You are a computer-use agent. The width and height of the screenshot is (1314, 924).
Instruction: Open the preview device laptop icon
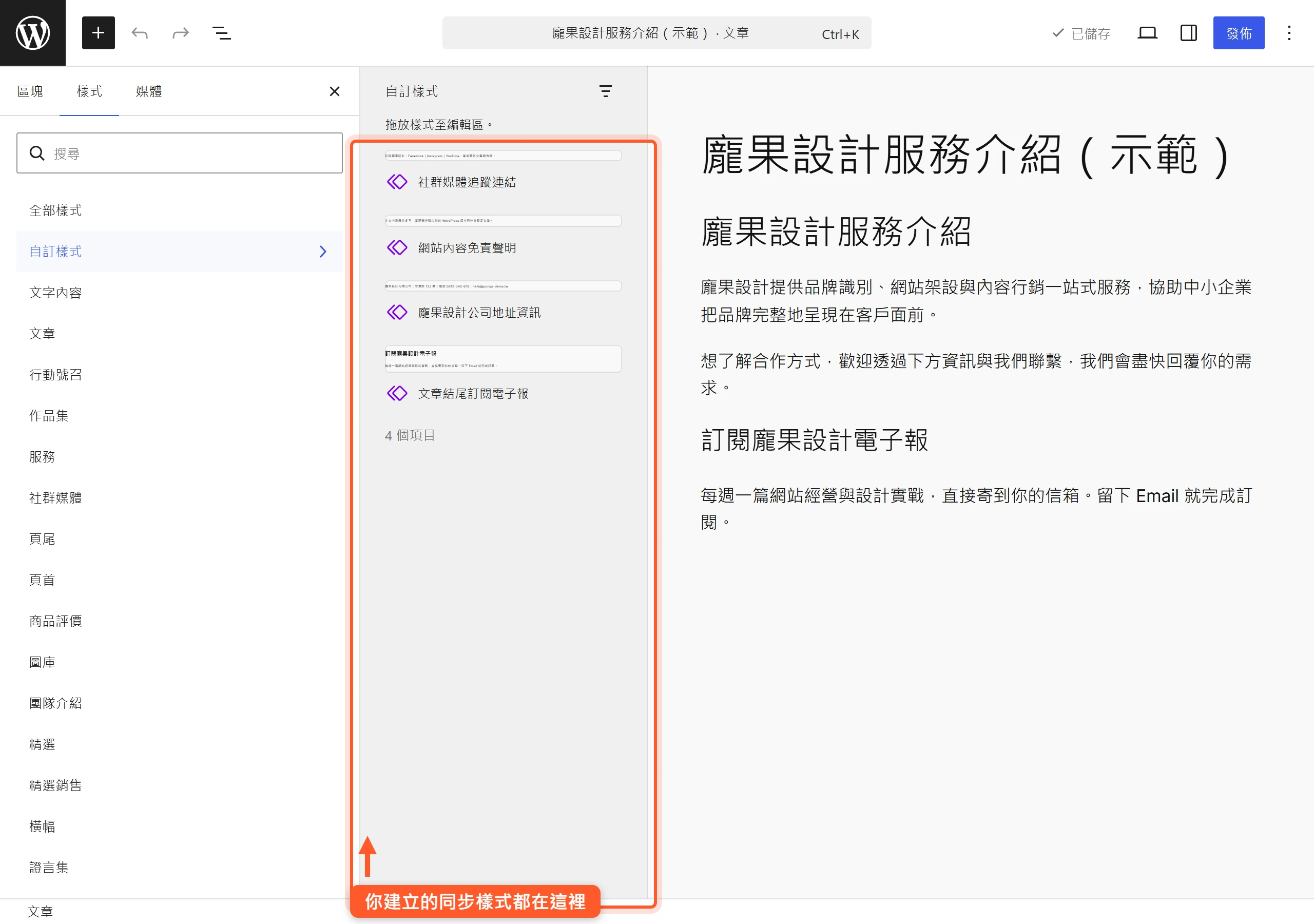pyautogui.click(x=1148, y=33)
